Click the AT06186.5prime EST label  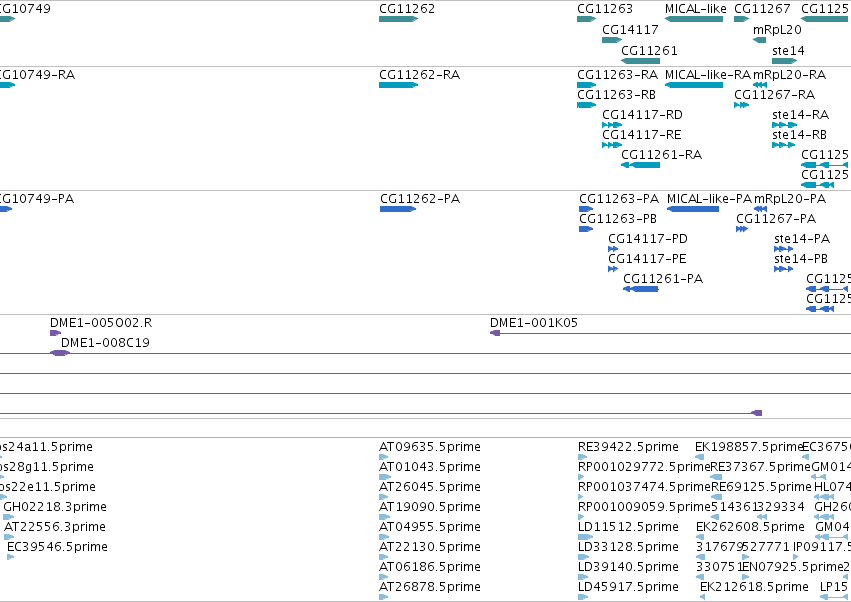[429, 567]
